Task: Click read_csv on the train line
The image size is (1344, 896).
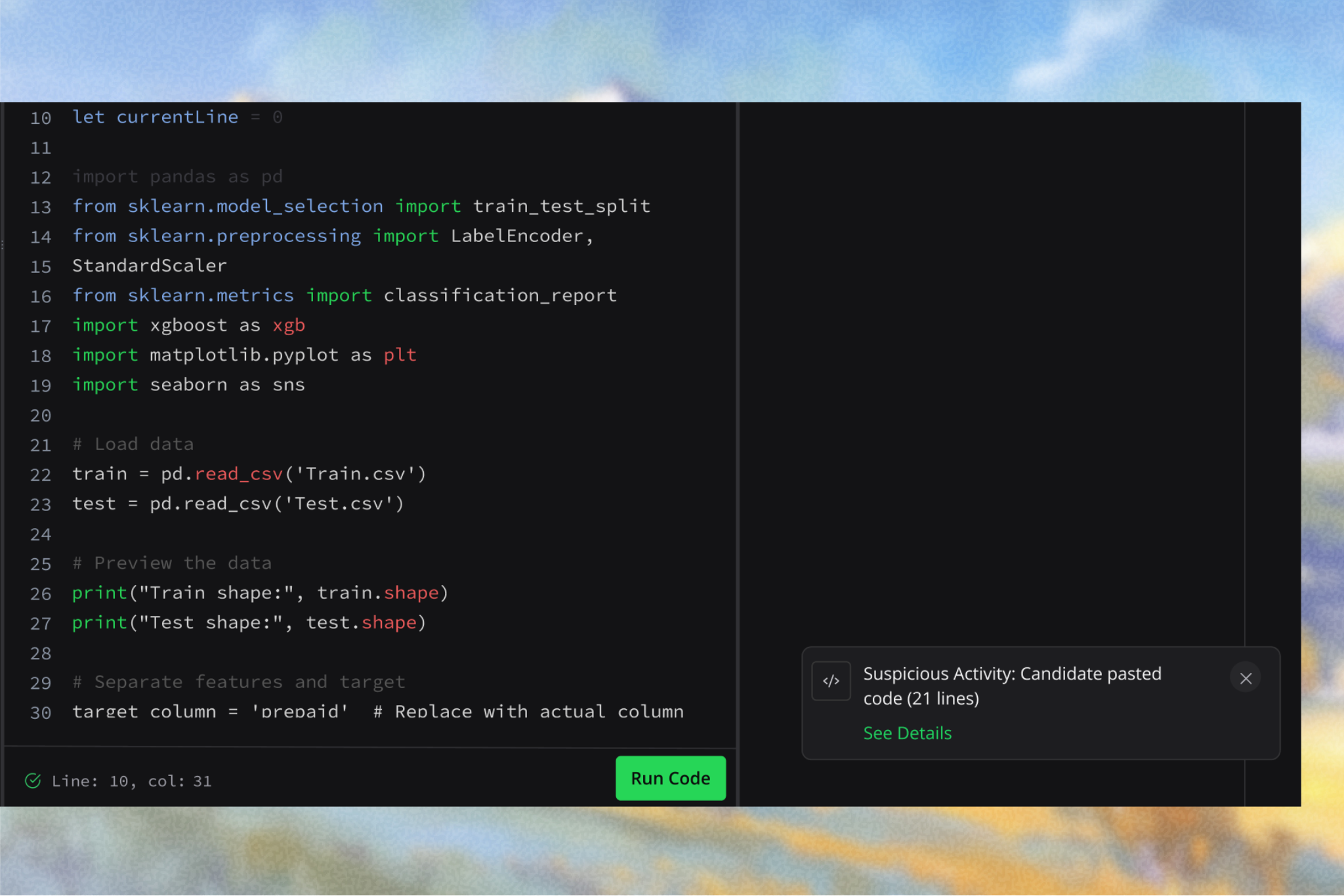Action: tap(238, 474)
